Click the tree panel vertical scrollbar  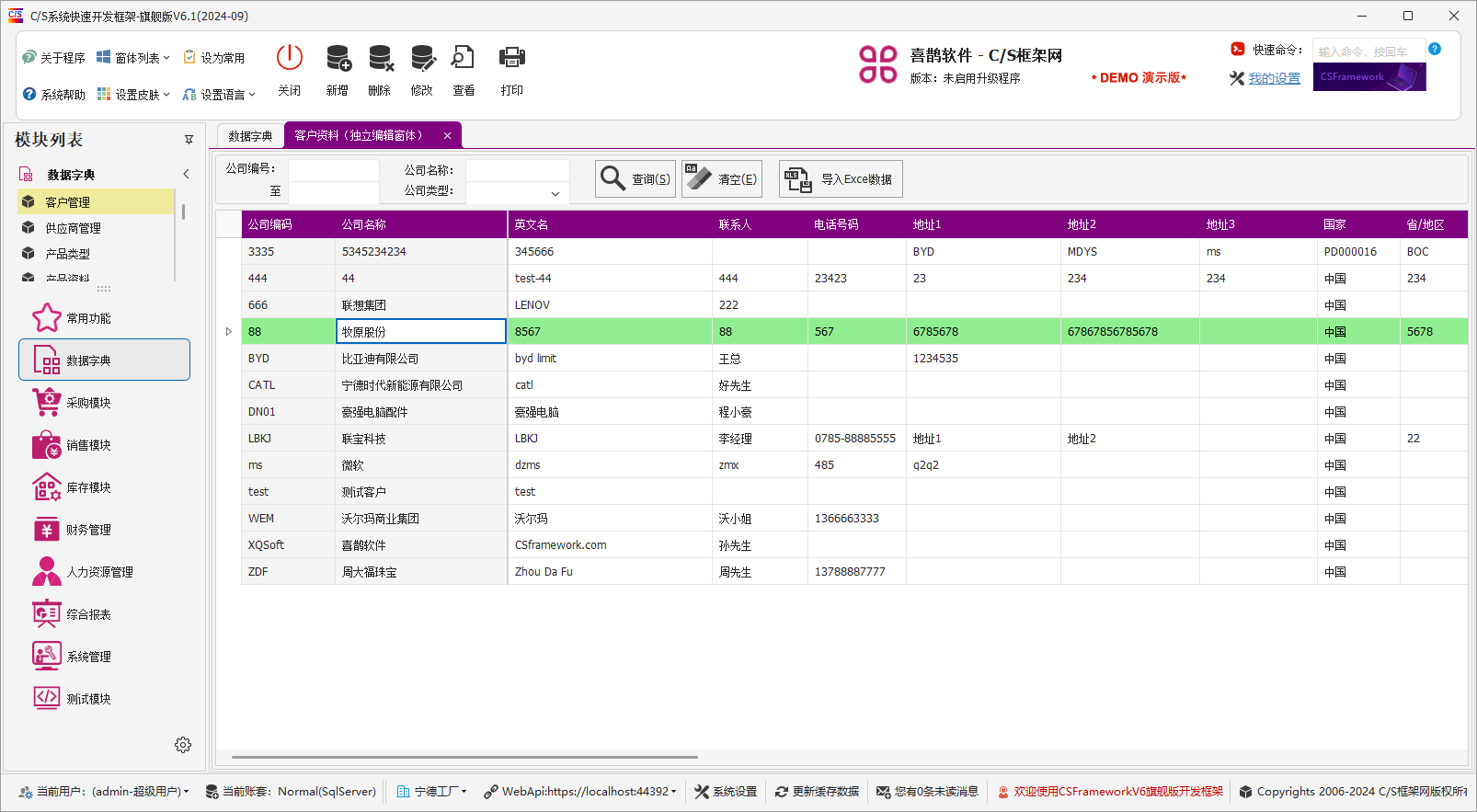tap(183, 212)
